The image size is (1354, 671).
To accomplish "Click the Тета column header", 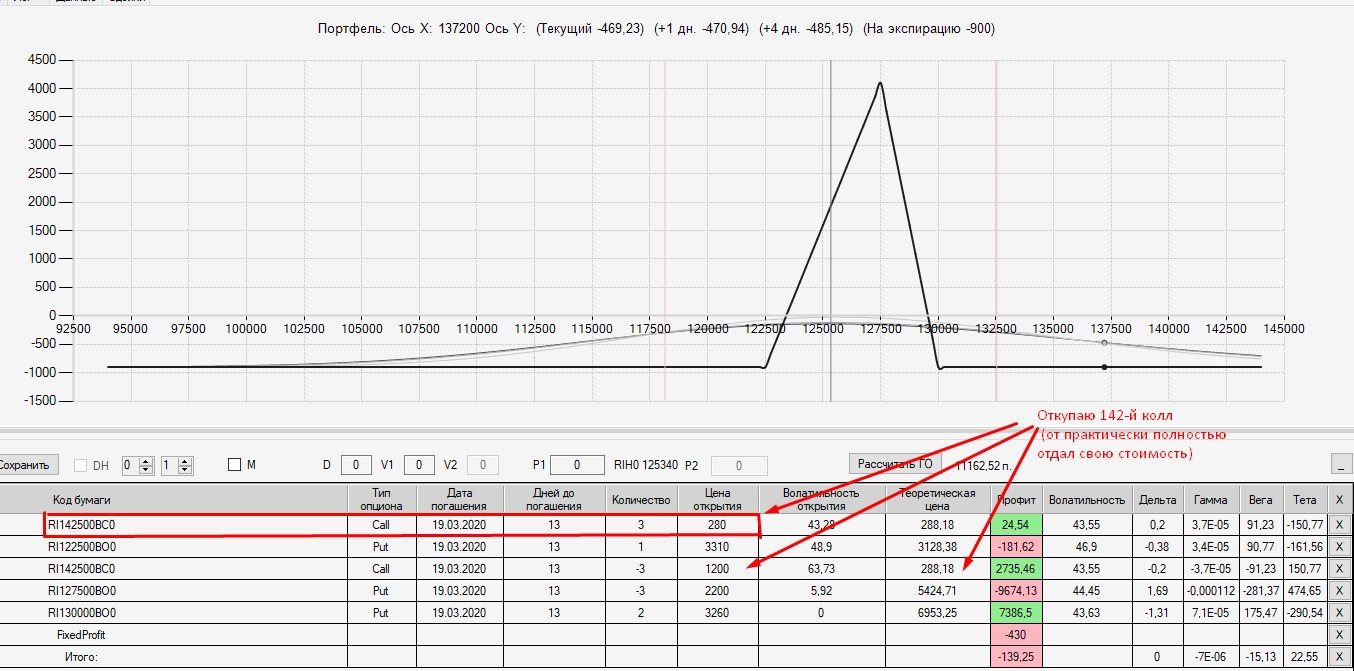I will [1304, 499].
